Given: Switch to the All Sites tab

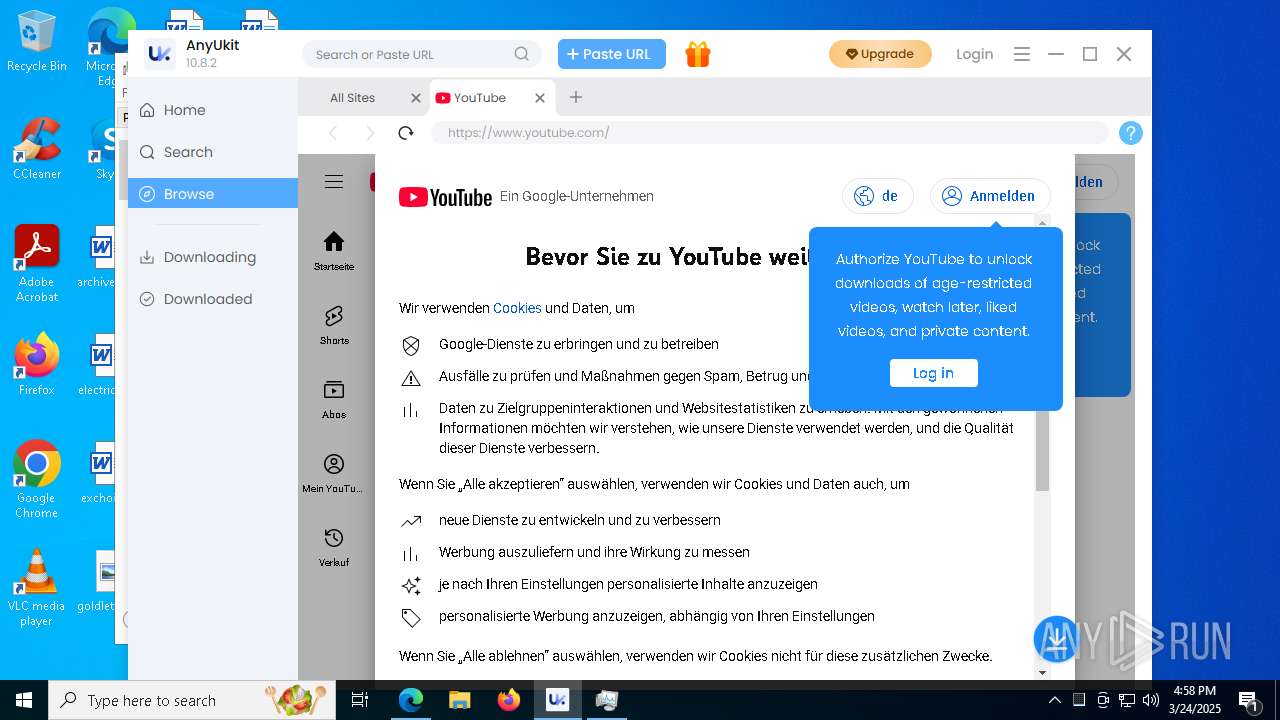Looking at the screenshot, I should [353, 98].
